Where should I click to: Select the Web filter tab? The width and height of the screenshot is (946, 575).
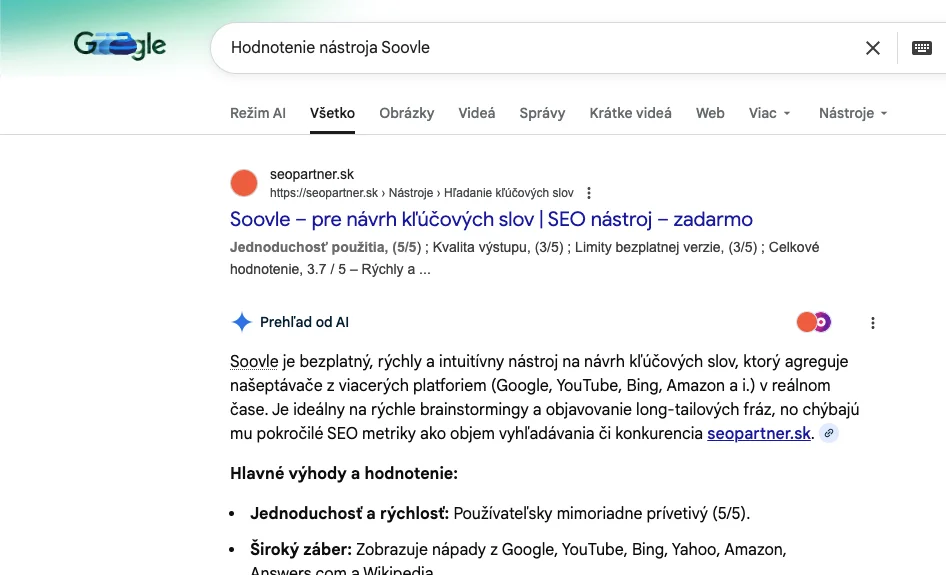[710, 113]
